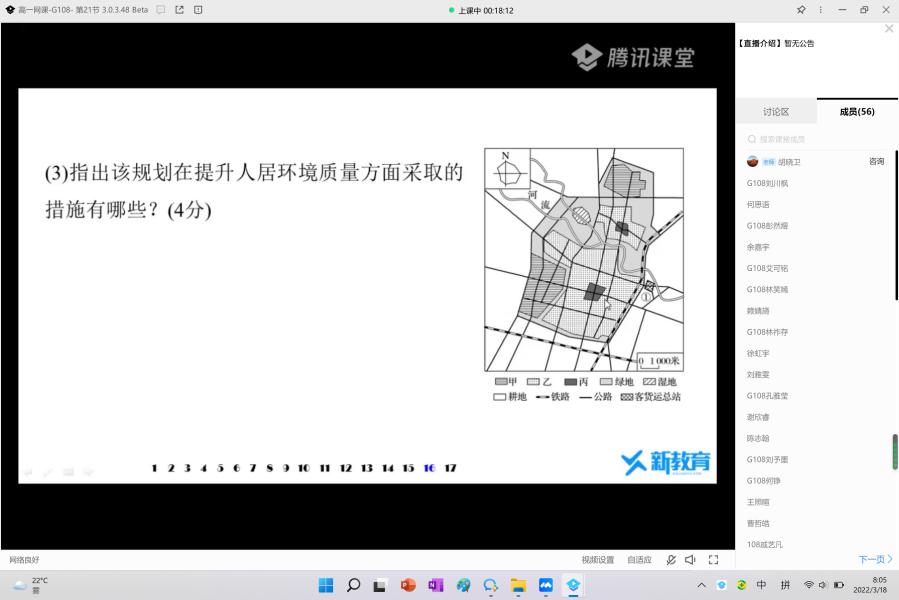The width and height of the screenshot is (899, 600).
Task: Toggle pin window on top
Action: click(x=800, y=10)
